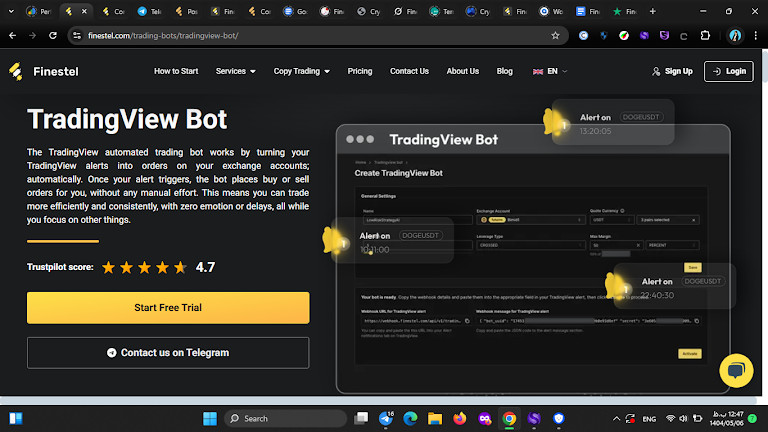
Task: Open the widgets icon in the taskbar corner
Action: (16, 418)
